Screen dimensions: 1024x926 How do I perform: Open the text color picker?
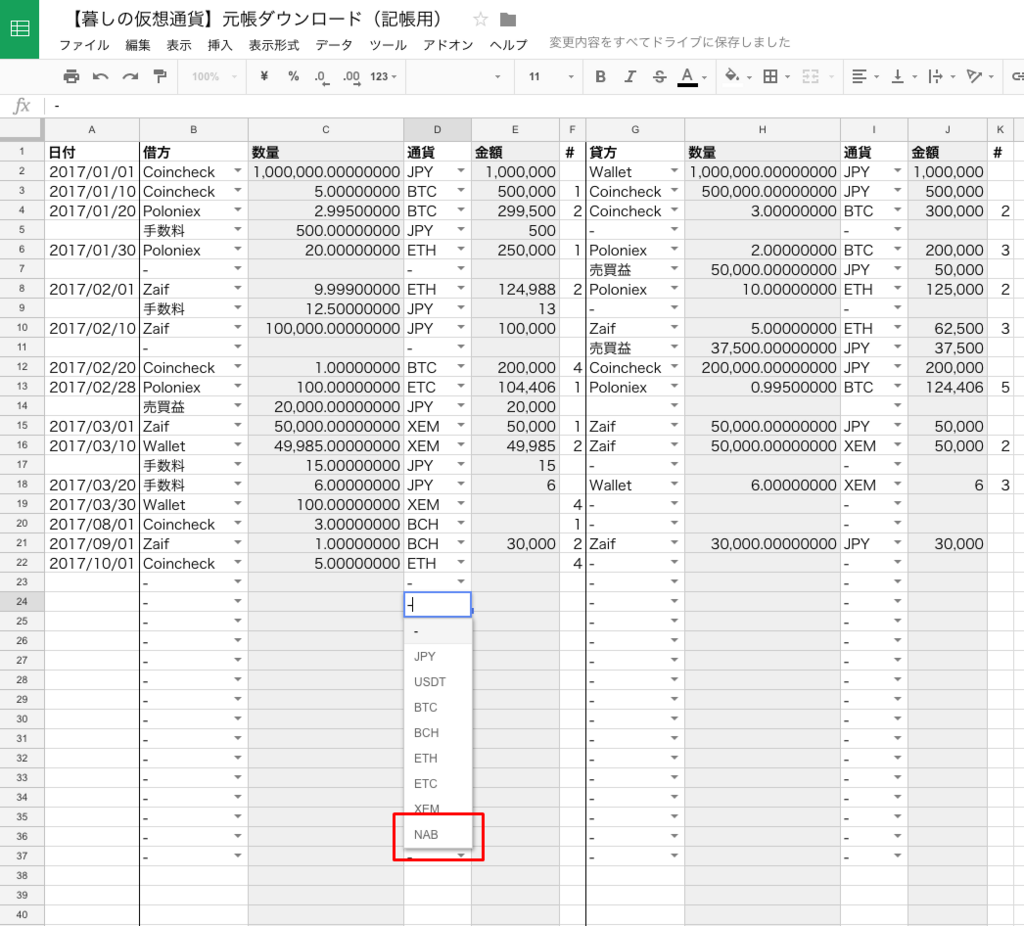click(686, 75)
